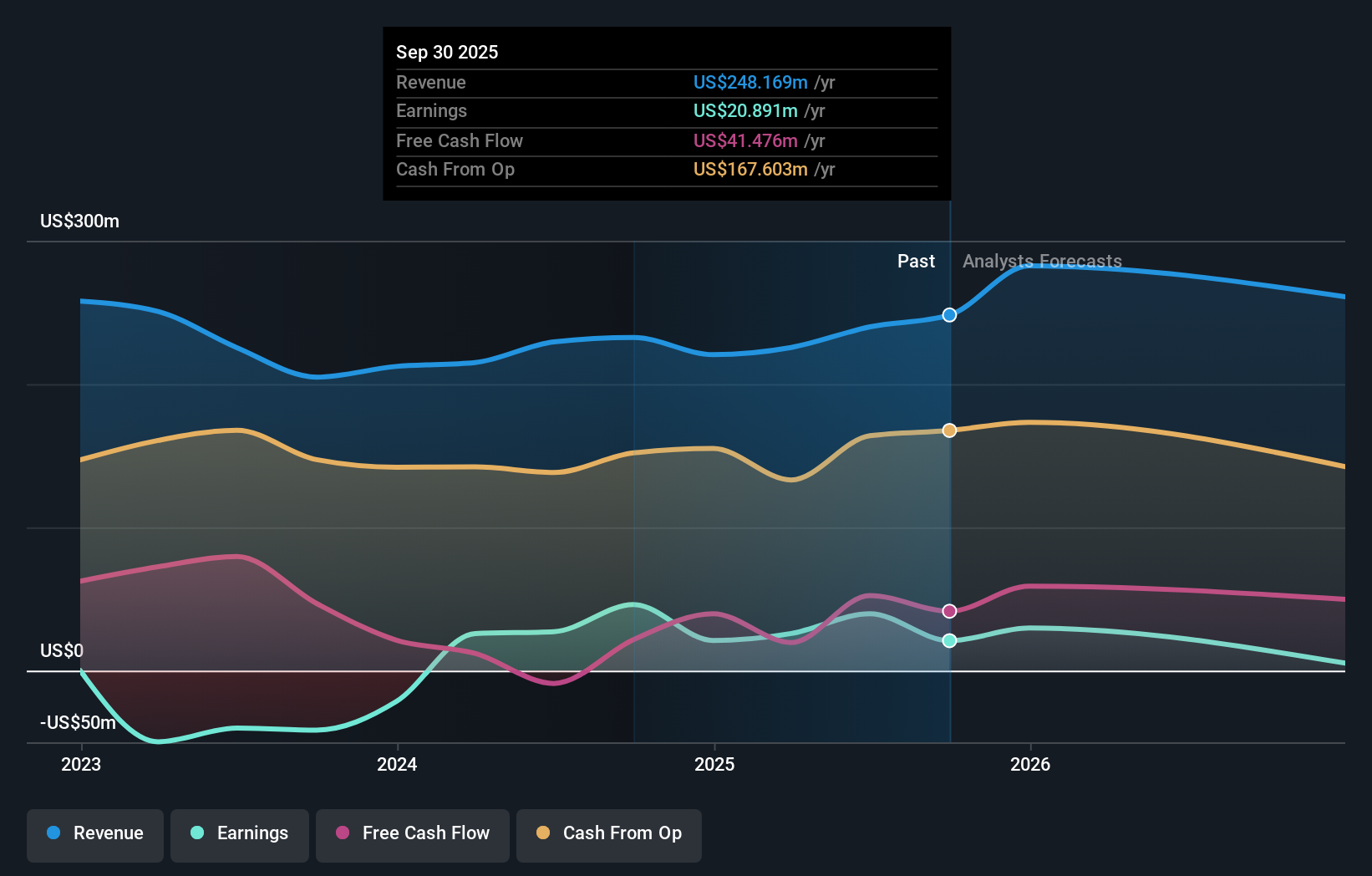
Task: Toggle the Revenue series visibility
Action: [x=94, y=833]
